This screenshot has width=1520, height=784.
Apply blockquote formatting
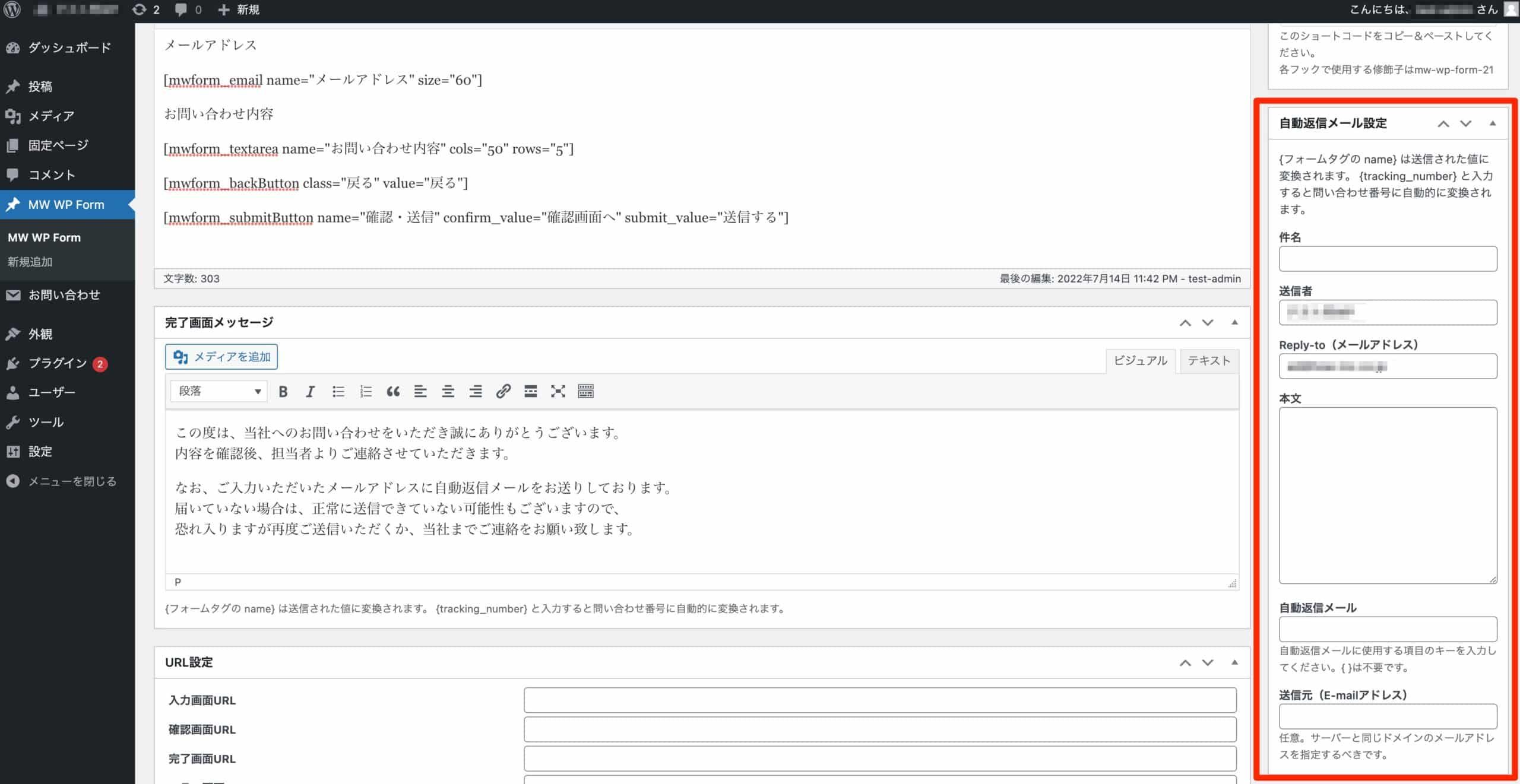pyautogui.click(x=393, y=391)
